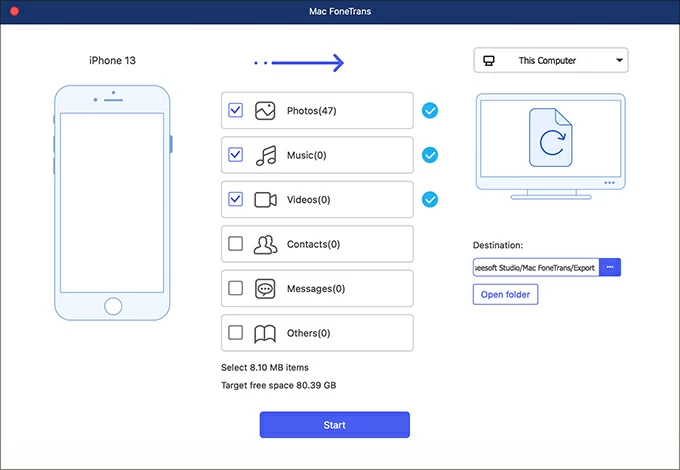Image resolution: width=680 pixels, height=470 pixels.
Task: Uncheck the Photos checkbox
Action: click(235, 111)
